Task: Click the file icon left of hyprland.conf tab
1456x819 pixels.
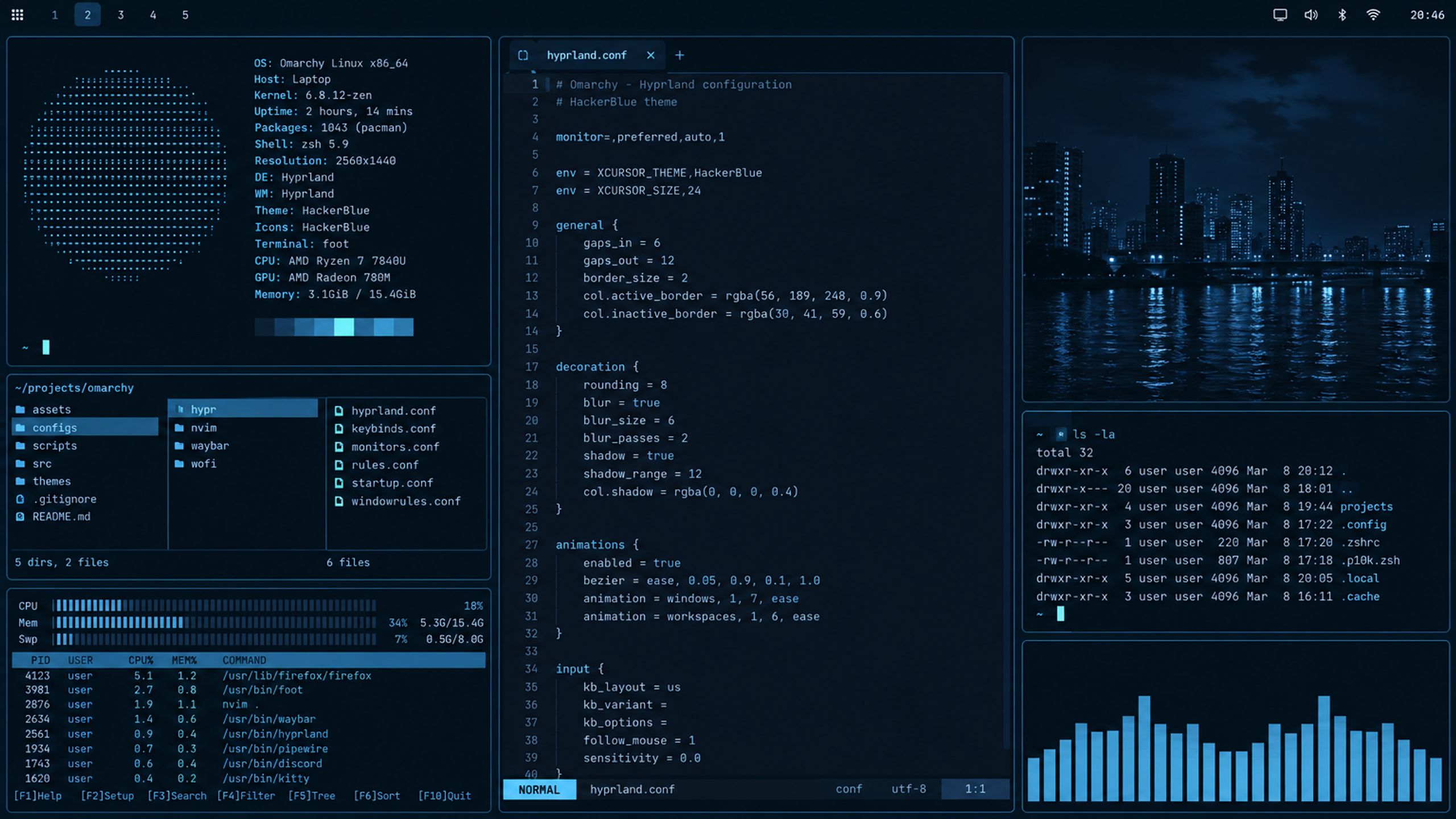Action: click(523, 55)
